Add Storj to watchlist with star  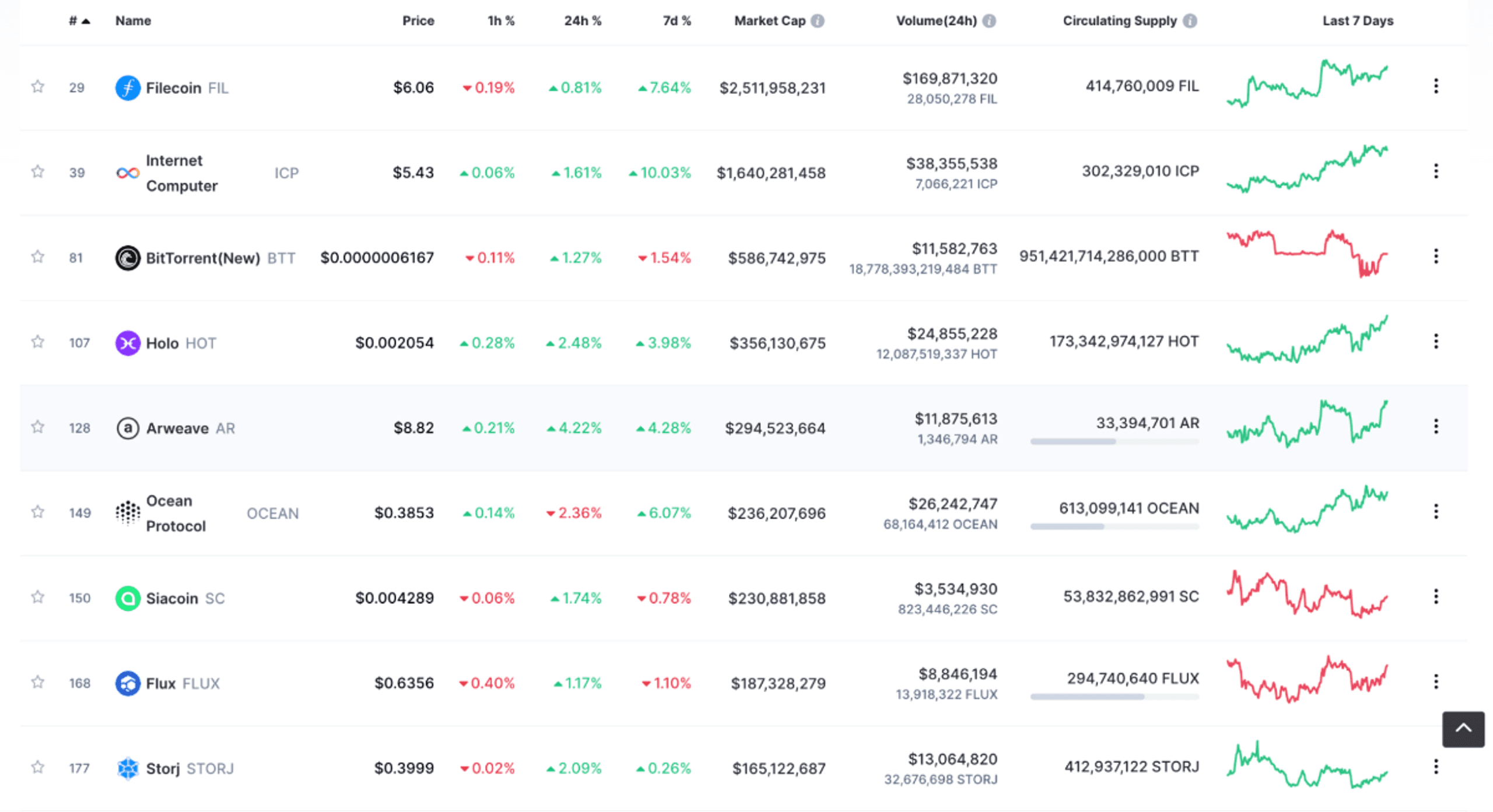click(x=38, y=767)
